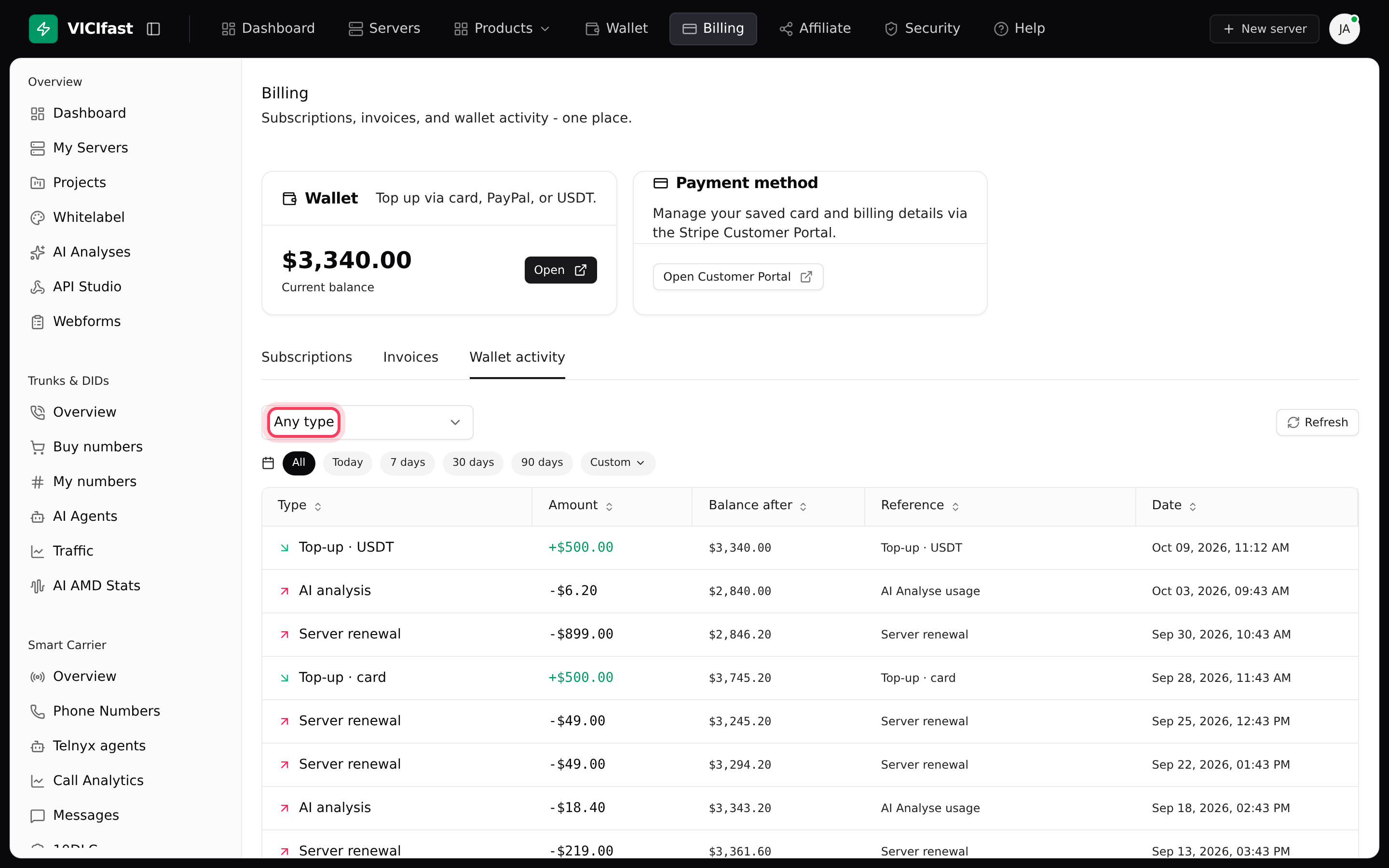The width and height of the screenshot is (1389, 868).
Task: Expand the Products dropdown menu
Action: click(x=502, y=29)
